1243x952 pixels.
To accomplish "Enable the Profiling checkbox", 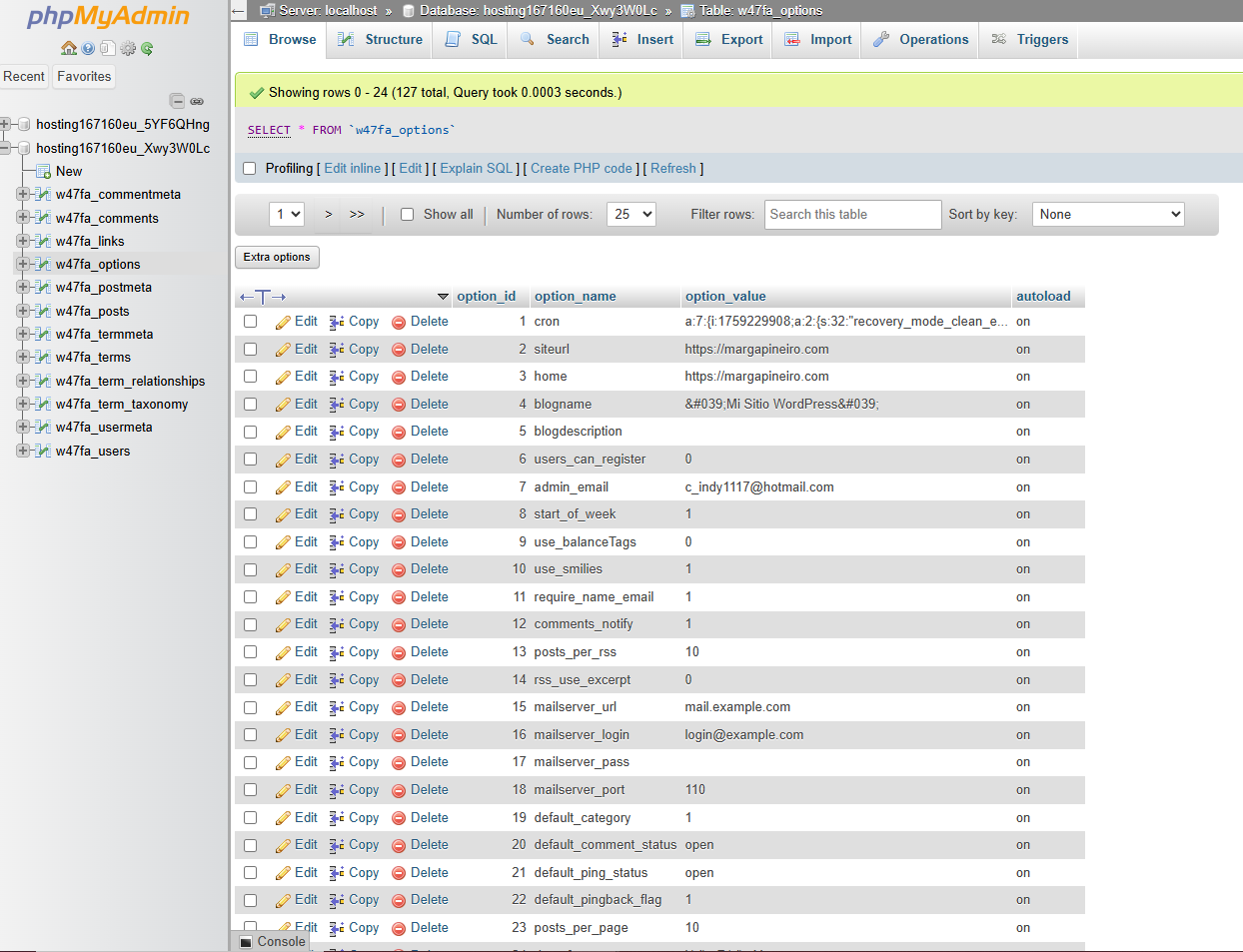I will [250, 169].
